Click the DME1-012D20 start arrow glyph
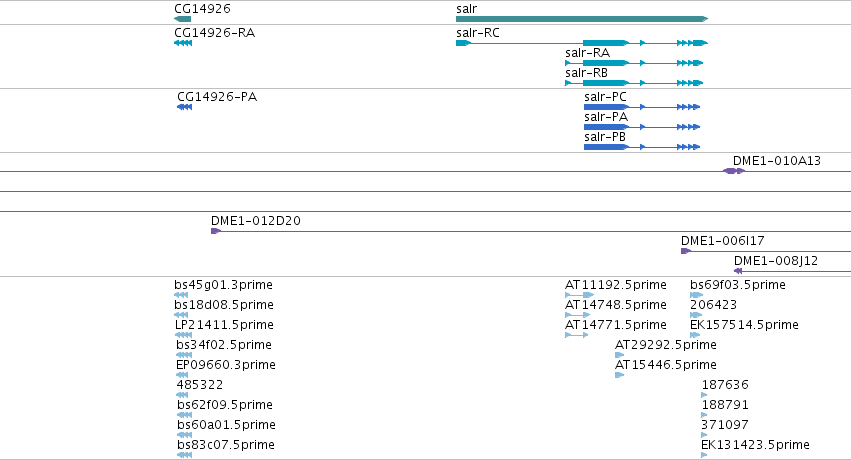 click(215, 231)
